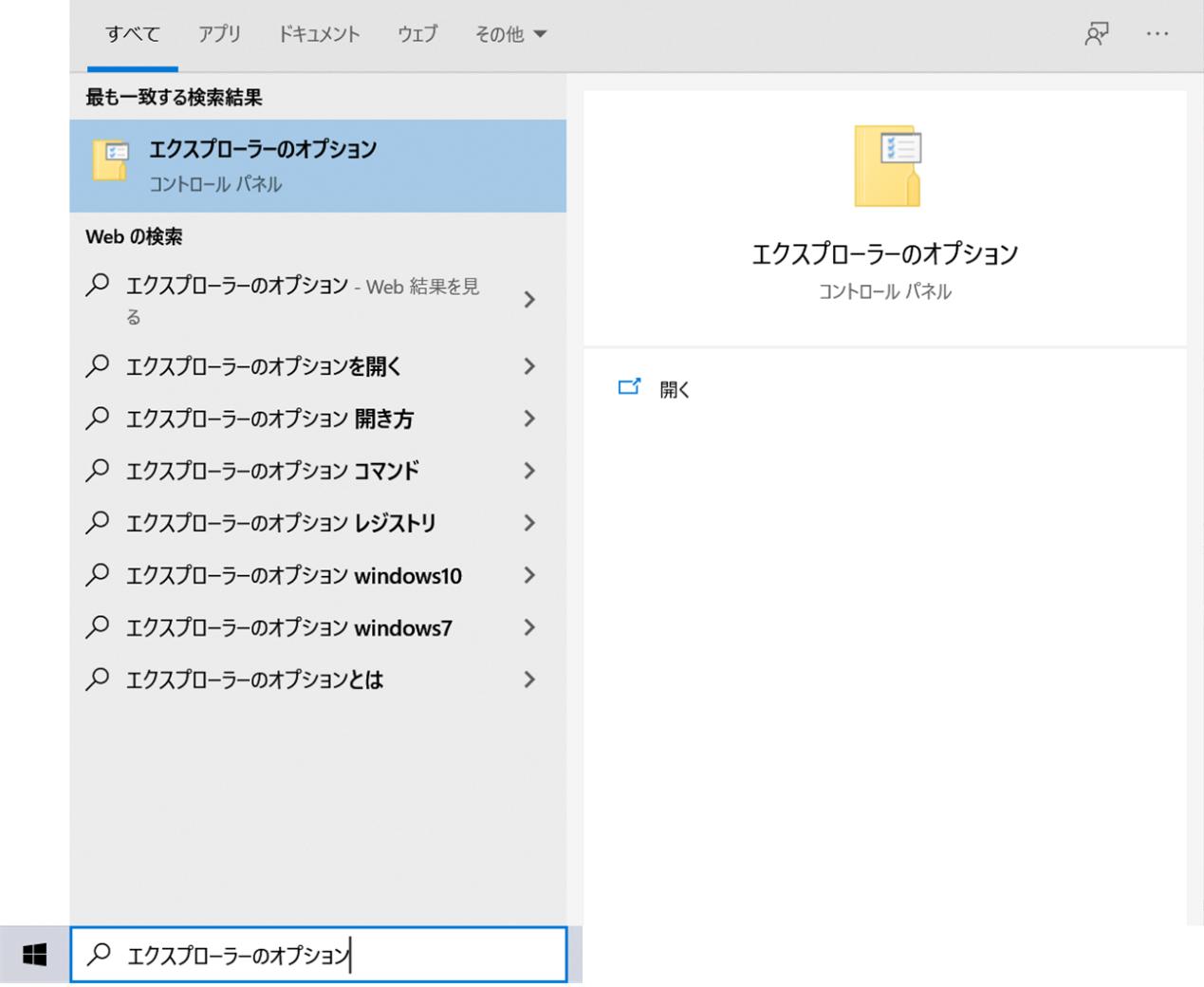Screen dimensions: 1204x987
Task: Switch to the すべて tab
Action: click(133, 34)
